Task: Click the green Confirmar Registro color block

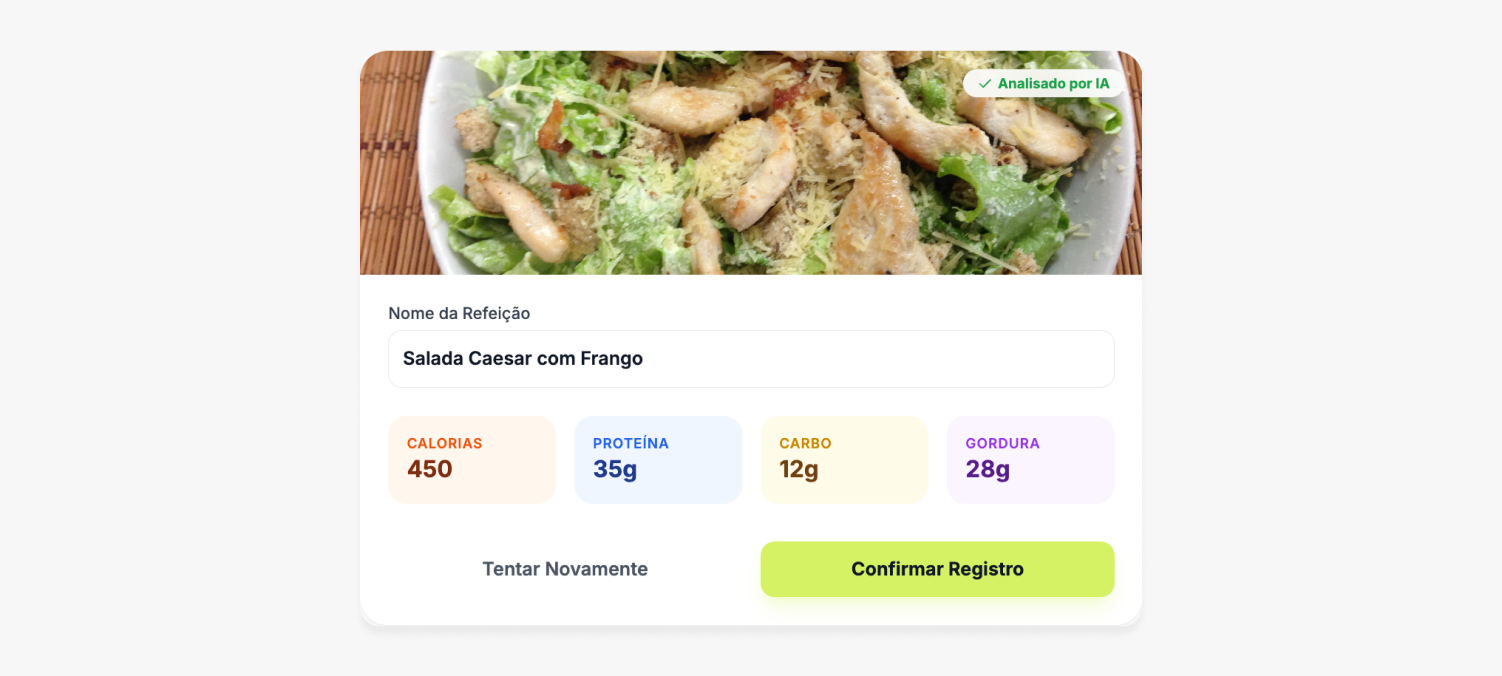Action: [937, 569]
